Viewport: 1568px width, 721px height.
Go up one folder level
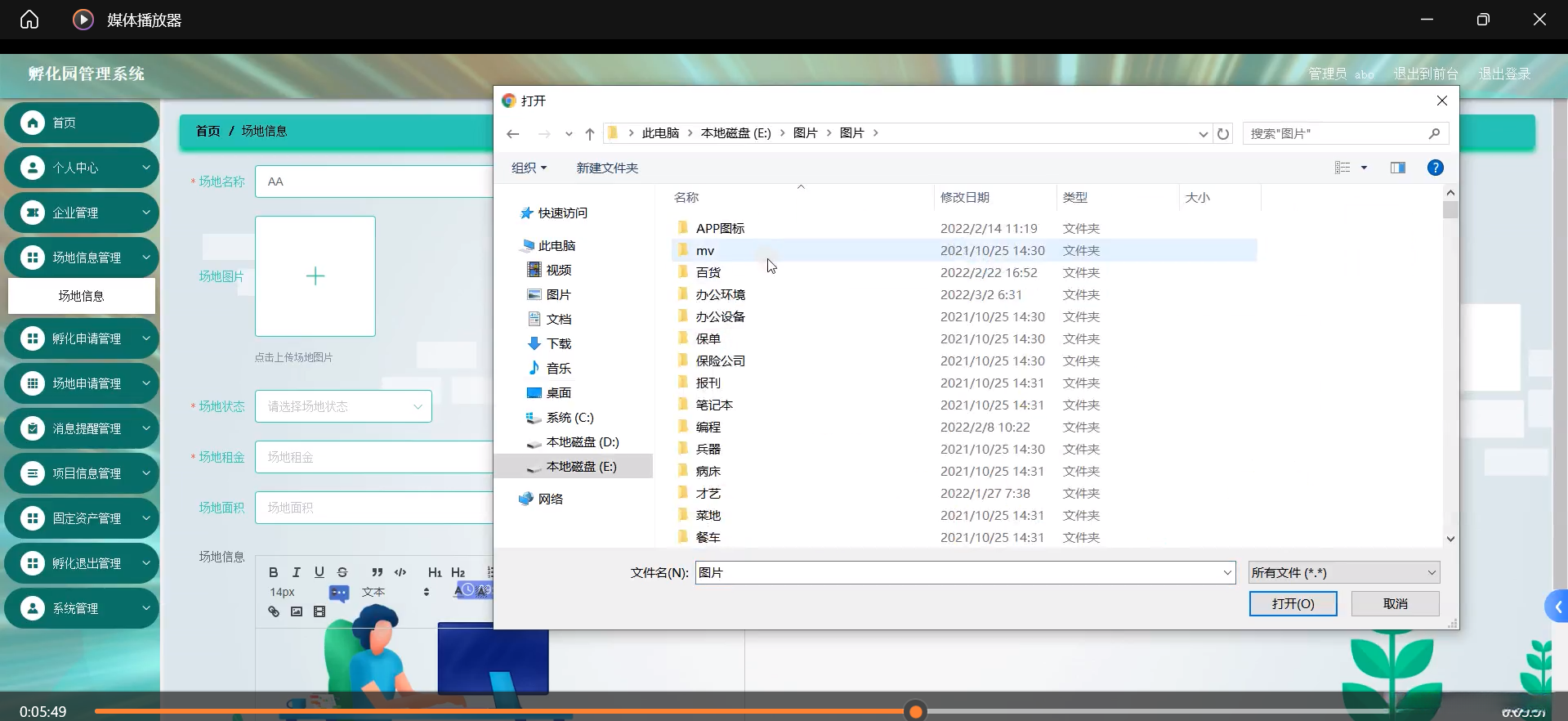[x=590, y=133]
